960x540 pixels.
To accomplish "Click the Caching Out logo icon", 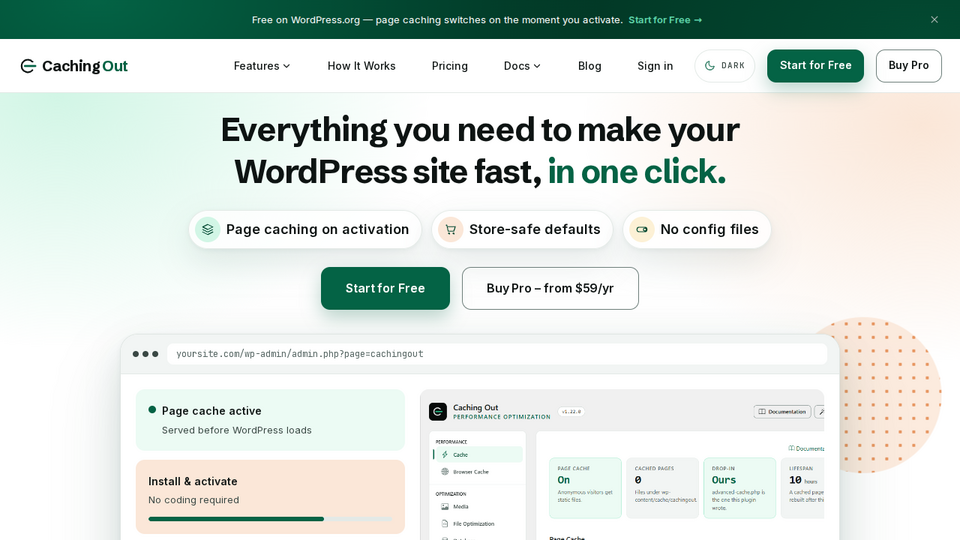I will (28, 66).
